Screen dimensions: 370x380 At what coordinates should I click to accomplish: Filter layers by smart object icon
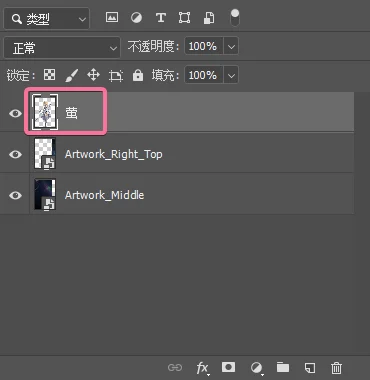click(209, 18)
